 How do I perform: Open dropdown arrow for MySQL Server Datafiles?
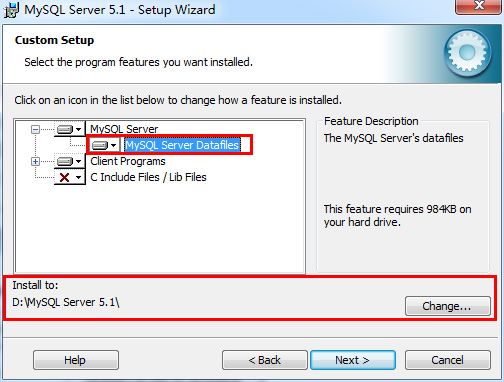pyautogui.click(x=114, y=145)
